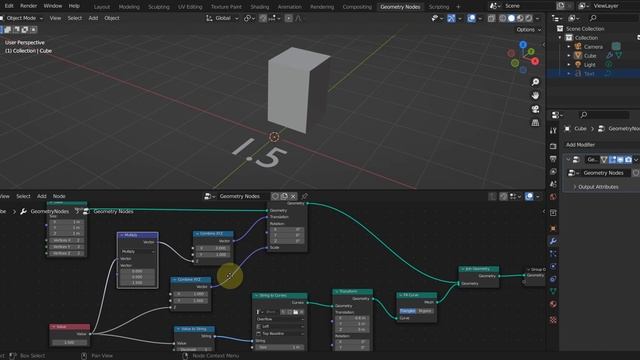This screenshot has width=640, height=360.
Task: Switch perspective/orthographic grid icon in viewport
Action: (x=535, y=122)
